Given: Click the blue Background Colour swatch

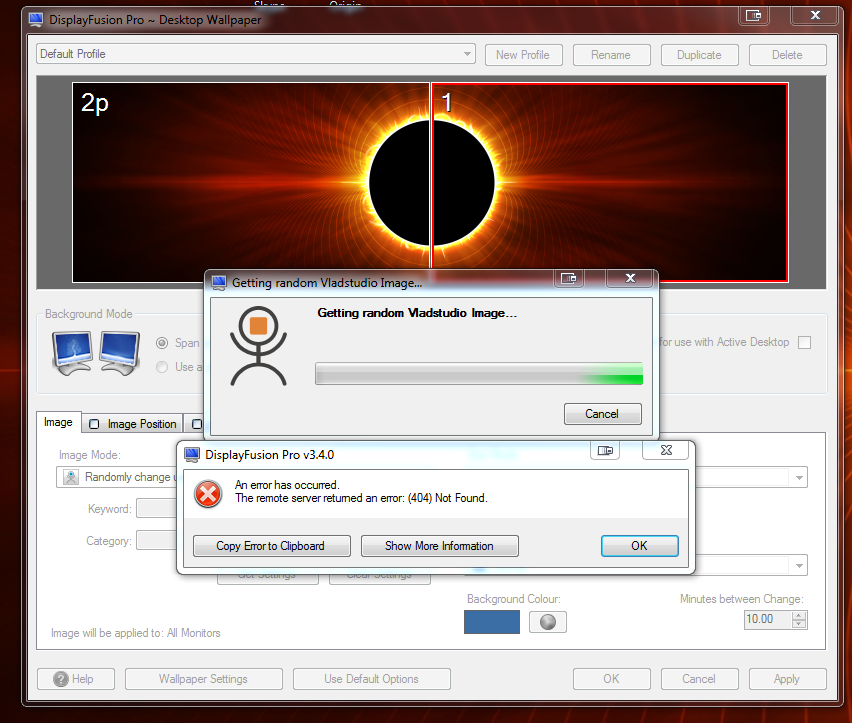Looking at the screenshot, I should [x=491, y=622].
